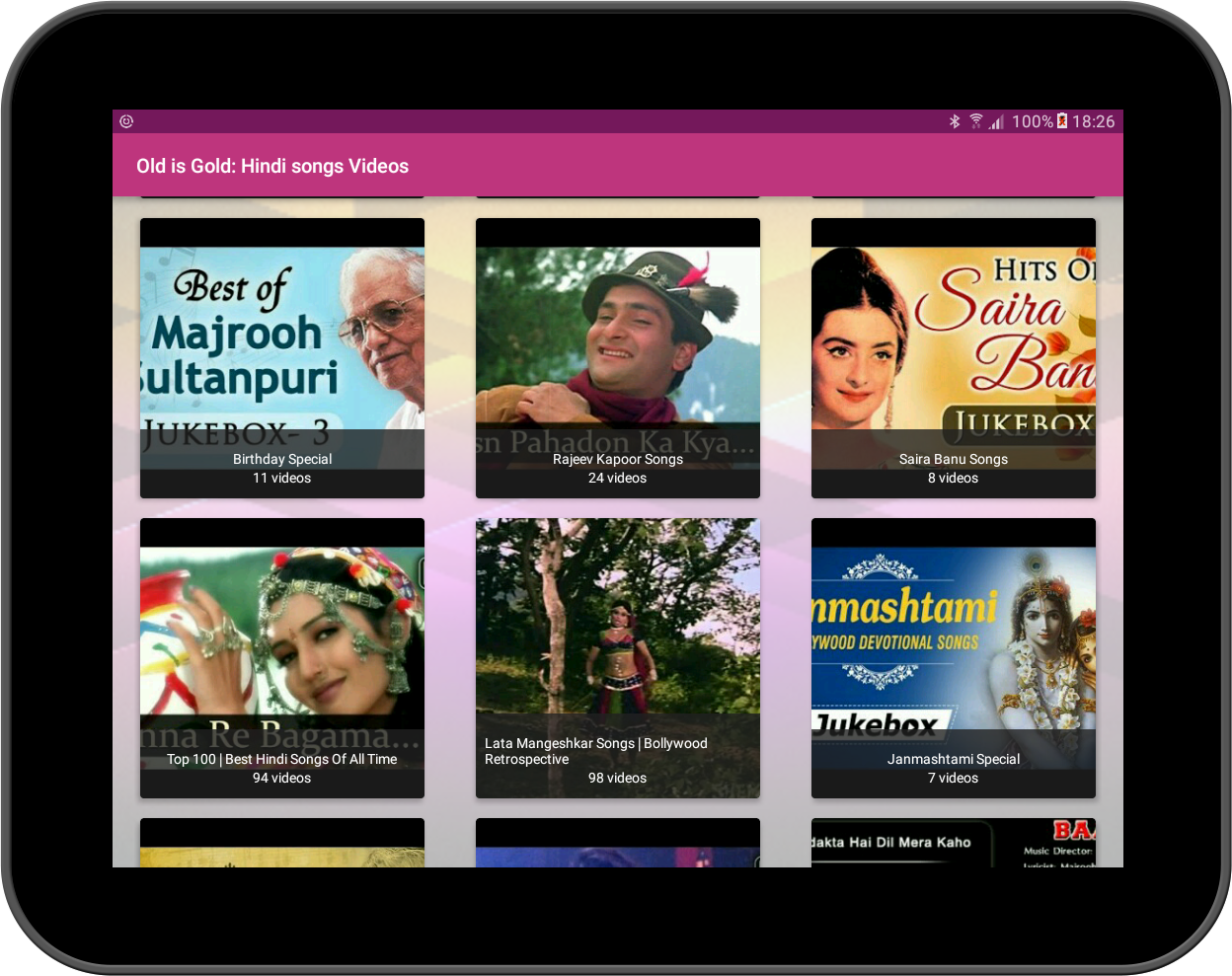Click the 'Old is Gold: Hindi songs Videos' title
The image size is (1232, 976).
272,166
